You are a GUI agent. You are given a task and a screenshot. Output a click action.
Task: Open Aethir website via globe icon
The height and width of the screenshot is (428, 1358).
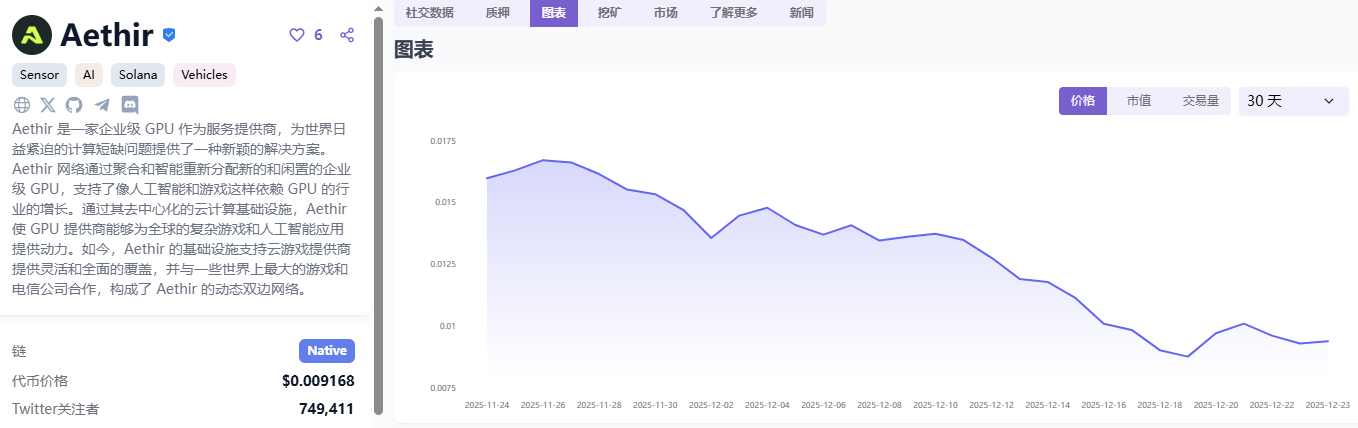(x=22, y=104)
